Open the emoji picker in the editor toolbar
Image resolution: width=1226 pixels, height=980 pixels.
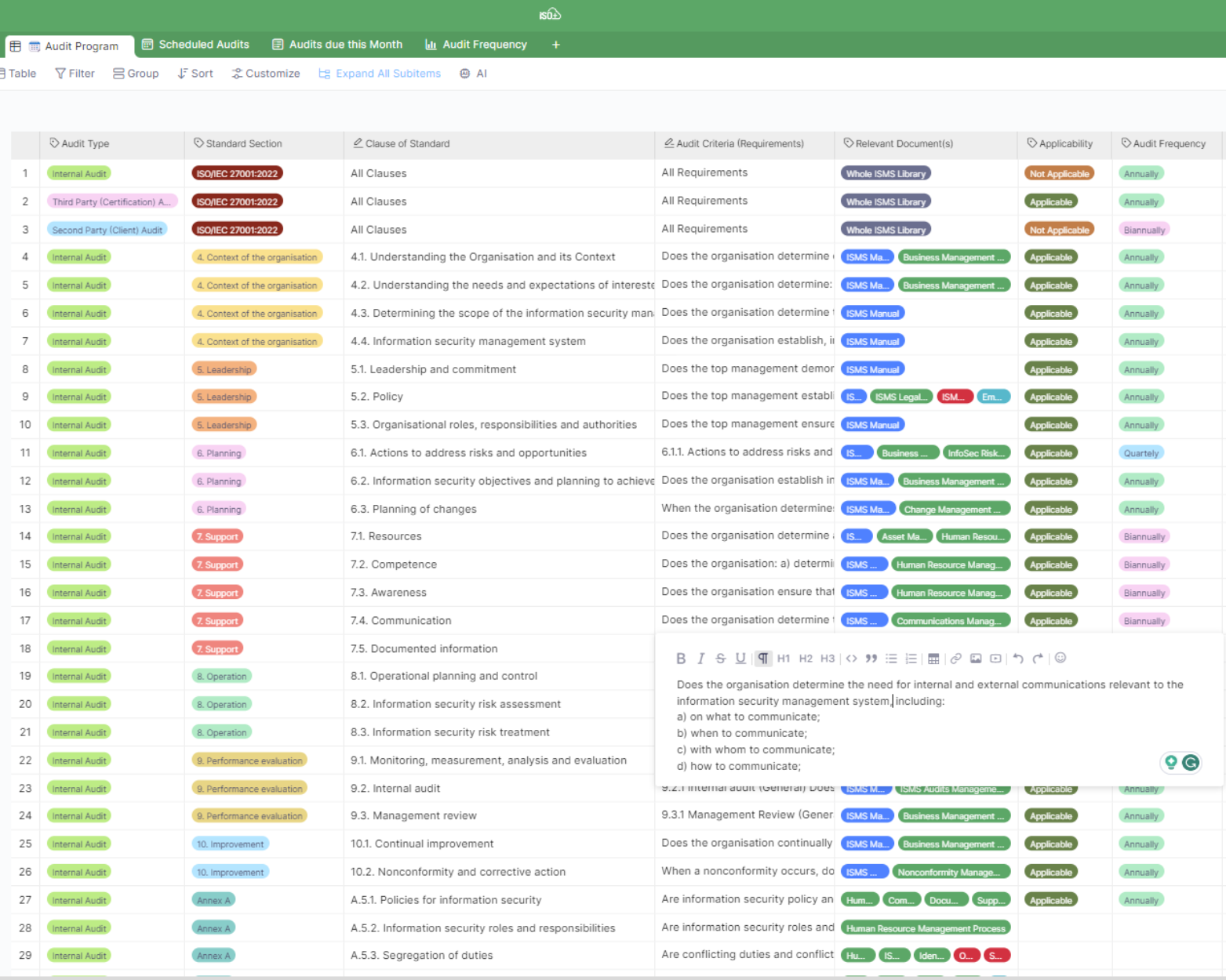[1060, 658]
